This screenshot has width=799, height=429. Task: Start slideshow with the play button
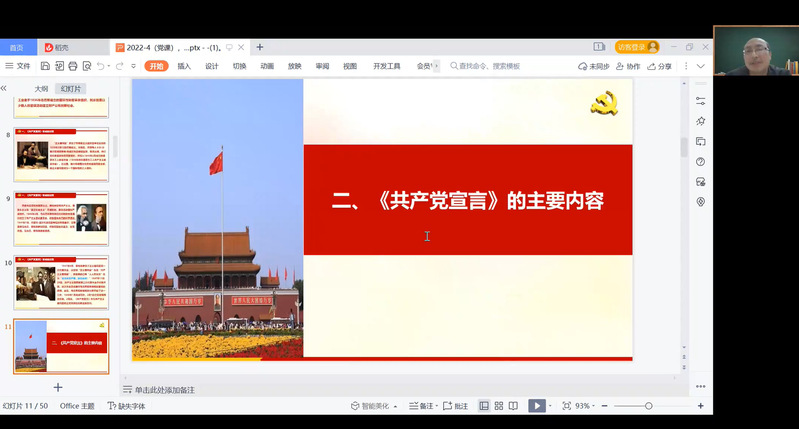[x=537, y=406]
